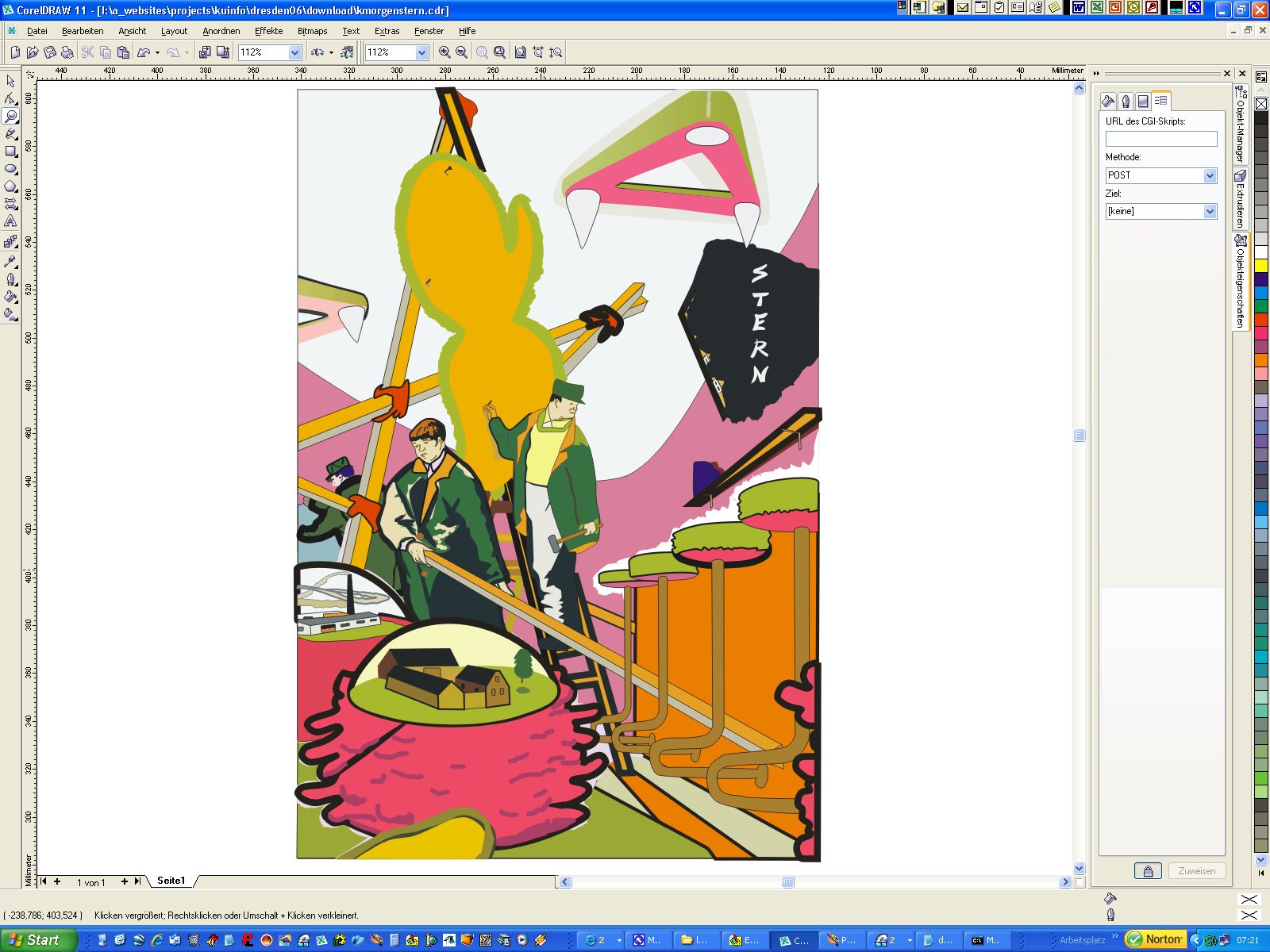The image size is (1270, 952).
Task: Open the zoom toolbar 112% dropdown
Action: pos(421,52)
